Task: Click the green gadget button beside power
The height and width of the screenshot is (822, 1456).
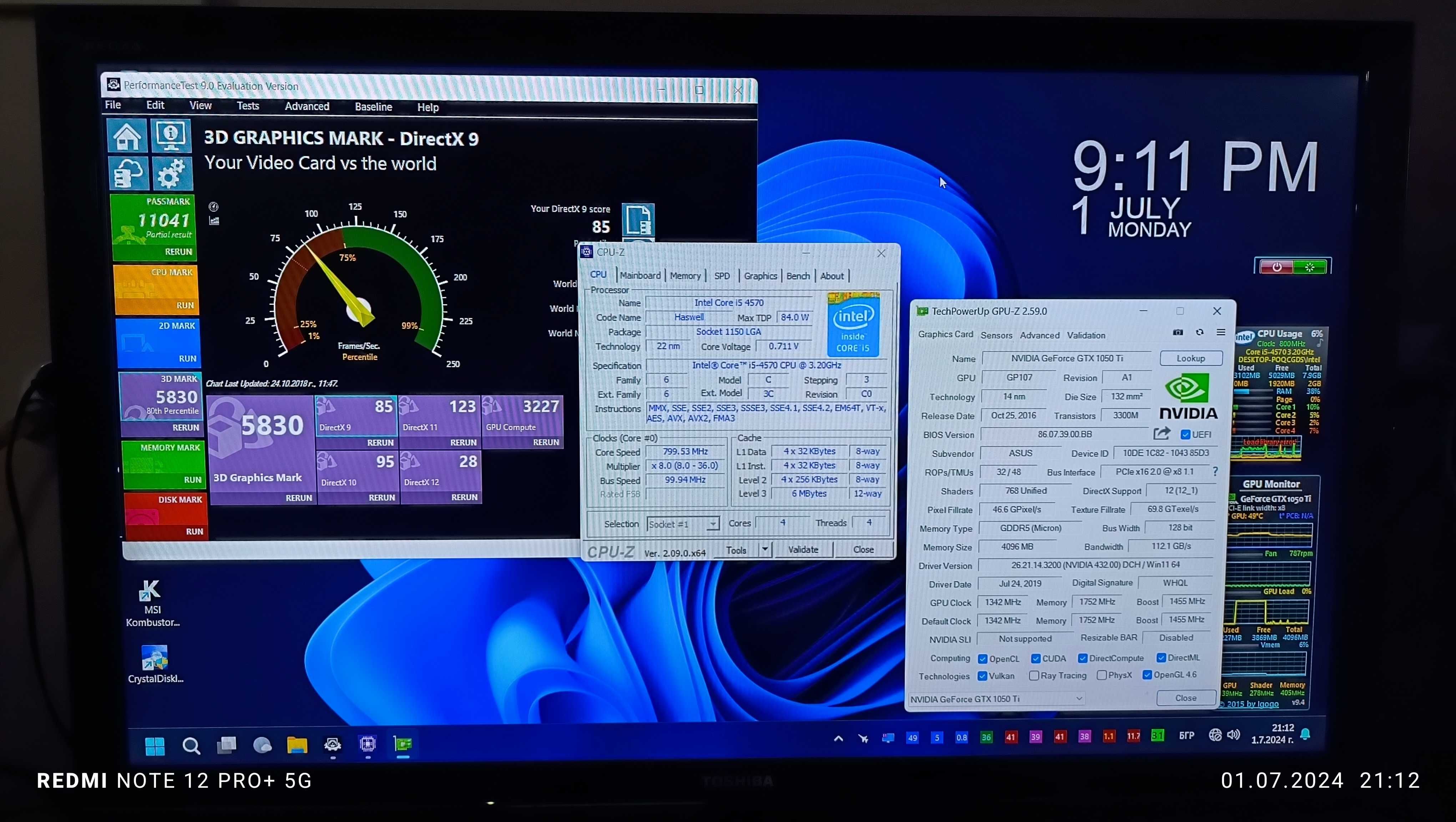Action: tap(1310, 267)
